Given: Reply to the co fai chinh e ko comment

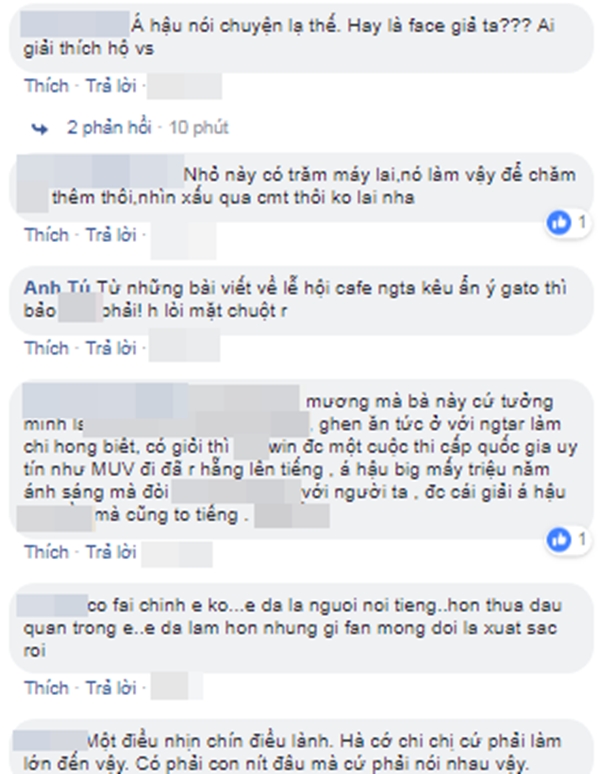Looking at the screenshot, I should (111, 688).
